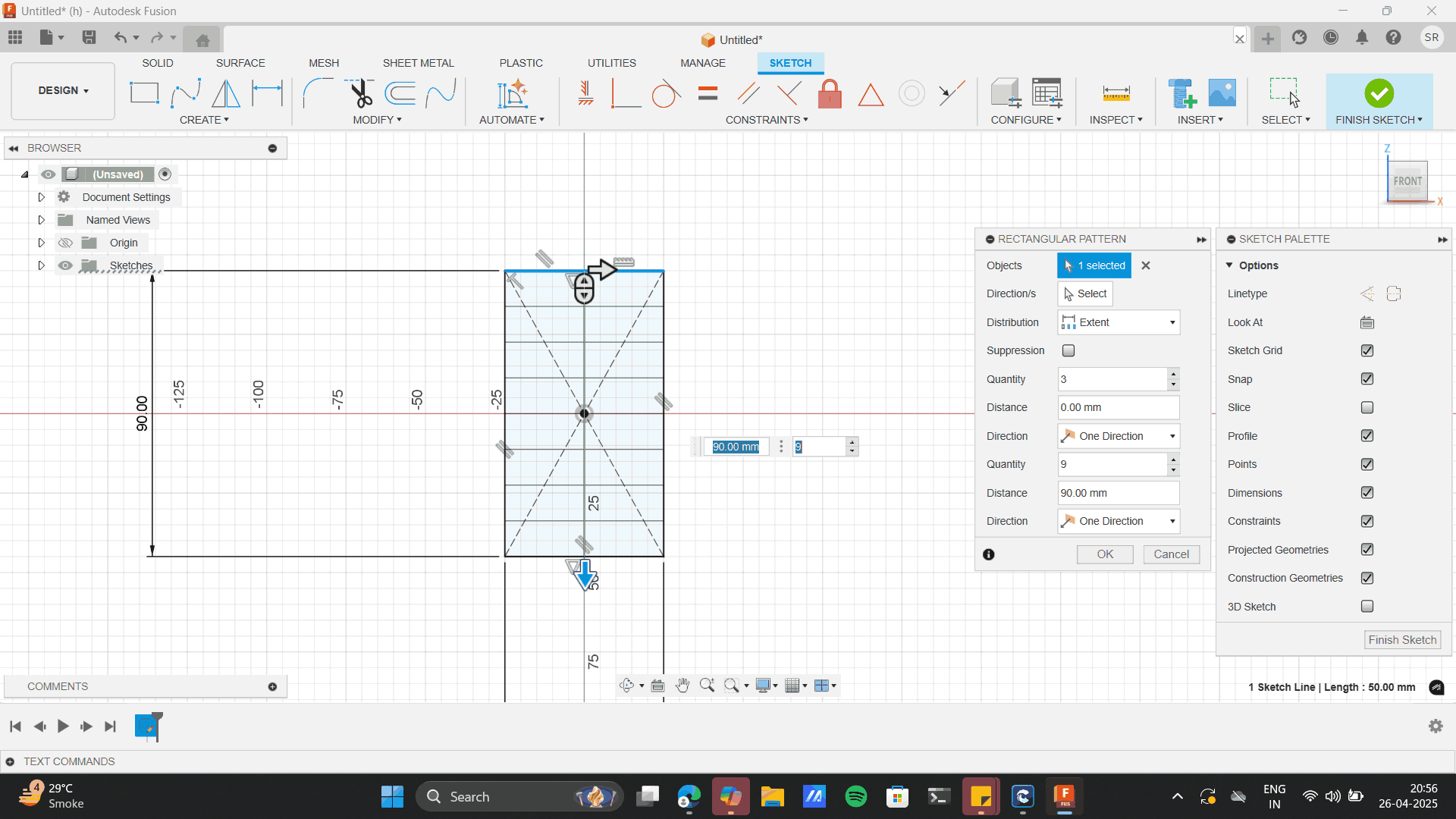Switch to the SHEET METAL tab
The height and width of the screenshot is (819, 1456).
pos(419,63)
